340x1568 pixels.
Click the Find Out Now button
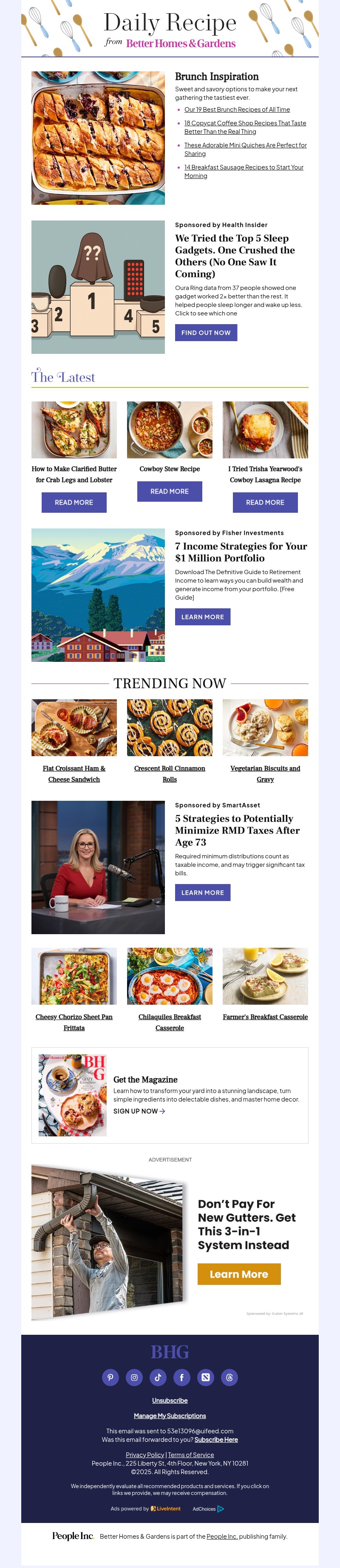[x=206, y=333]
